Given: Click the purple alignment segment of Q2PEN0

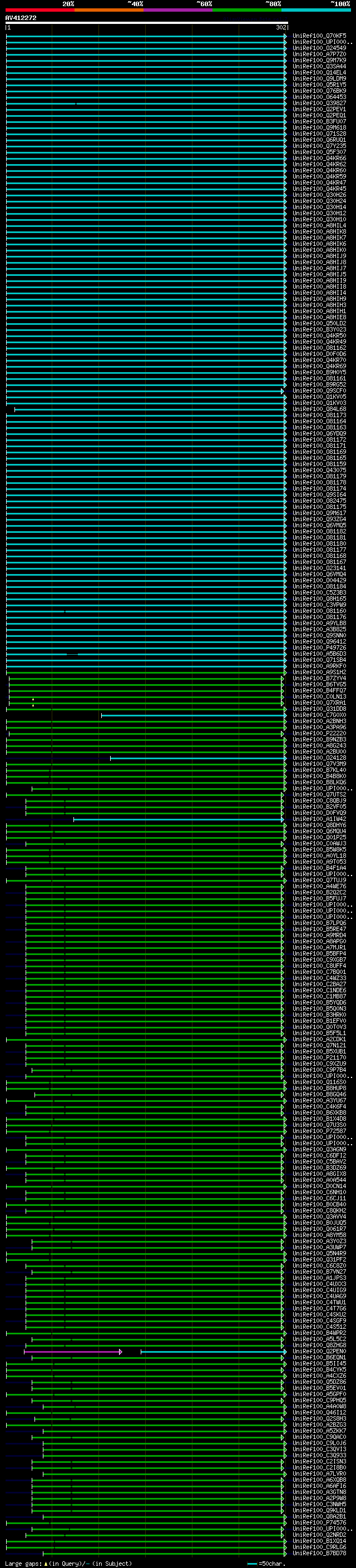Looking at the screenshot, I should (73, 1351).
